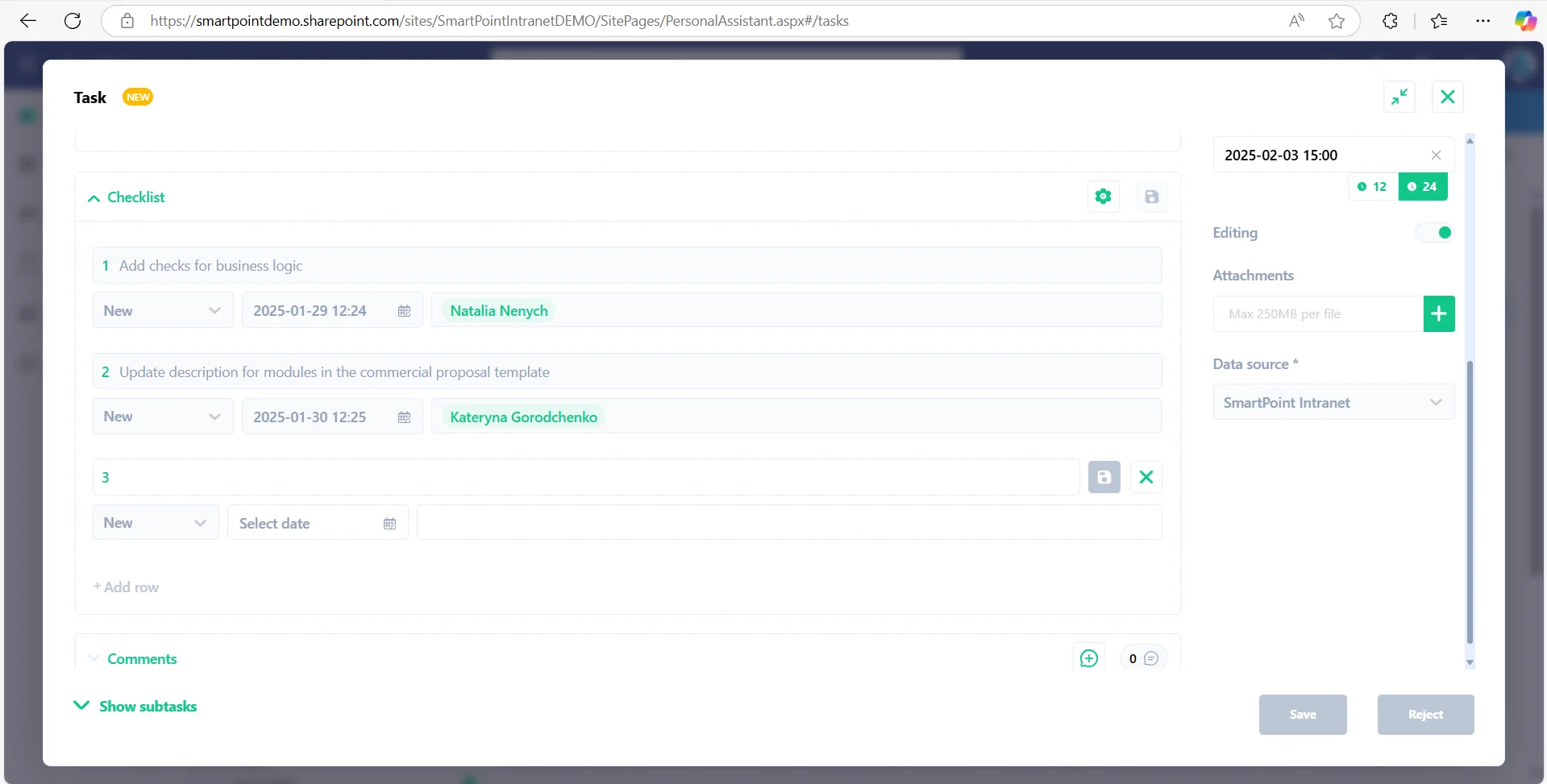1547x784 pixels.
Task: Open the read aloud icon in address bar
Action: coord(1296,21)
